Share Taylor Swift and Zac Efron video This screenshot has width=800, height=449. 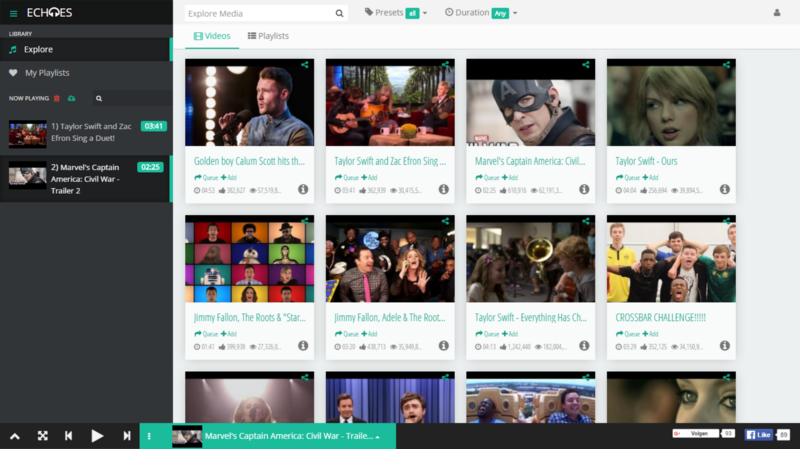[x=445, y=65]
